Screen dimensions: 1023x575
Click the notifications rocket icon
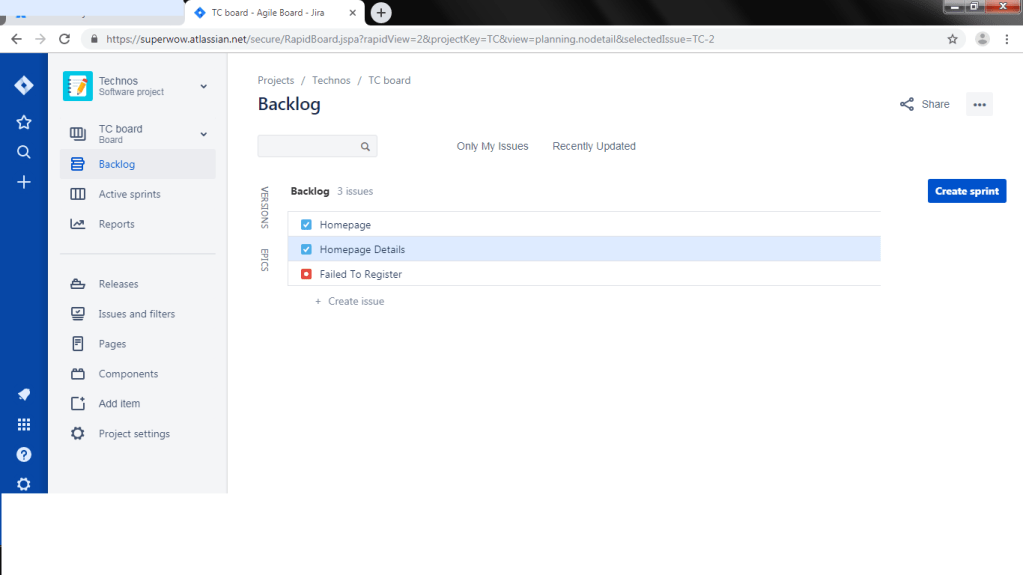pyautogui.click(x=24, y=394)
